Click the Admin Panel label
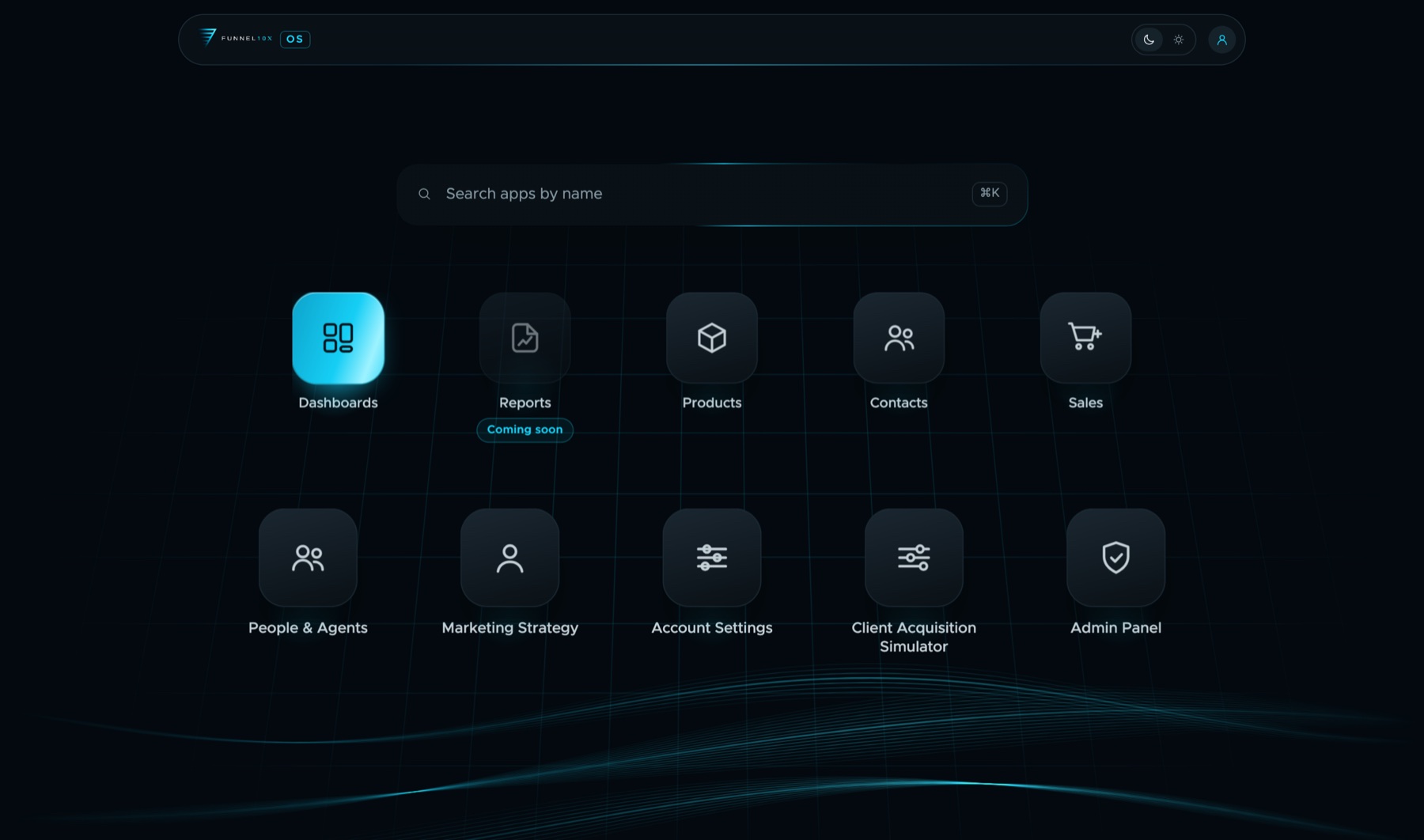Viewport: 1424px width, 840px height. [1115, 628]
